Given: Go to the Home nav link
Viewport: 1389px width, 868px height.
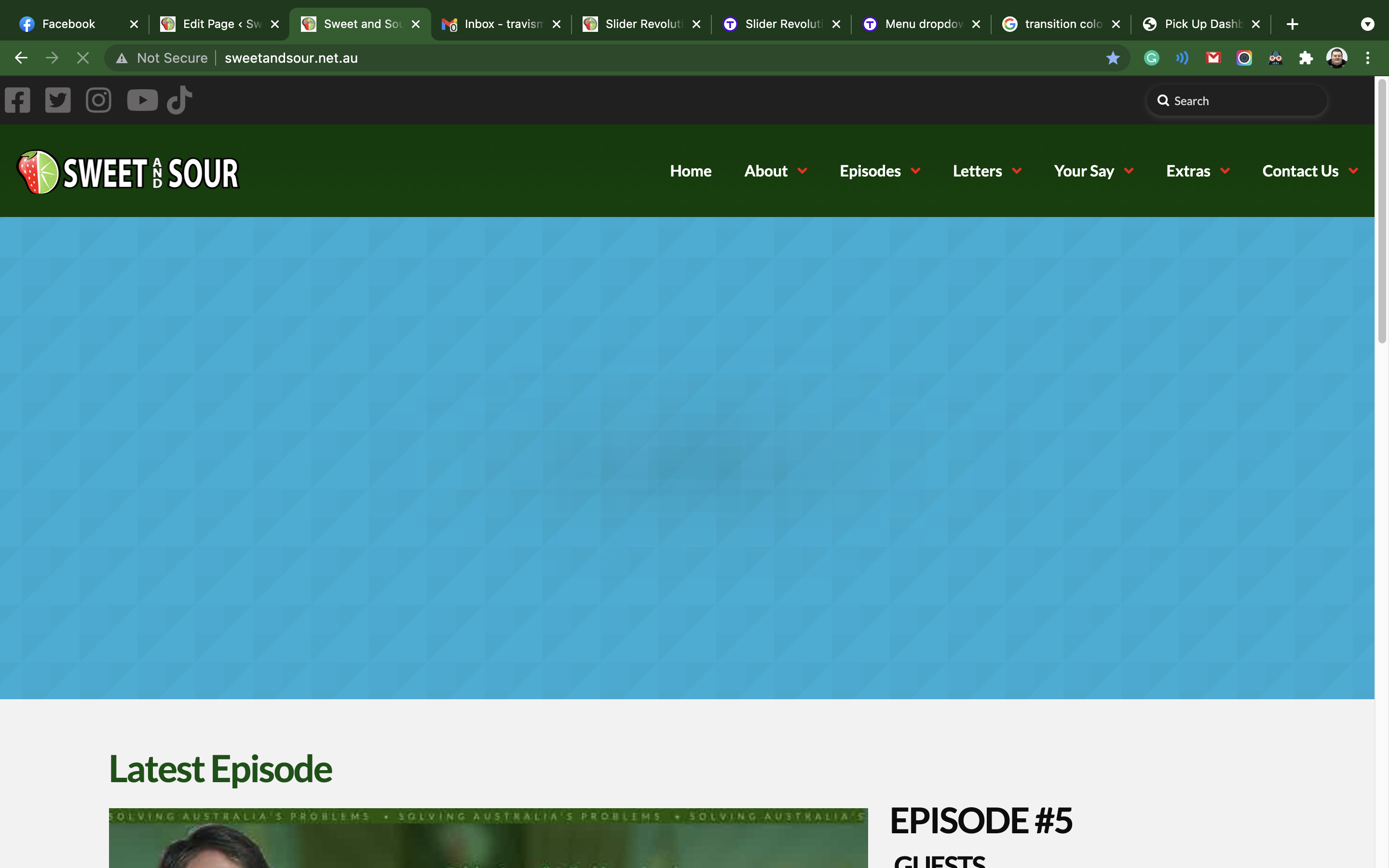Looking at the screenshot, I should [x=691, y=171].
